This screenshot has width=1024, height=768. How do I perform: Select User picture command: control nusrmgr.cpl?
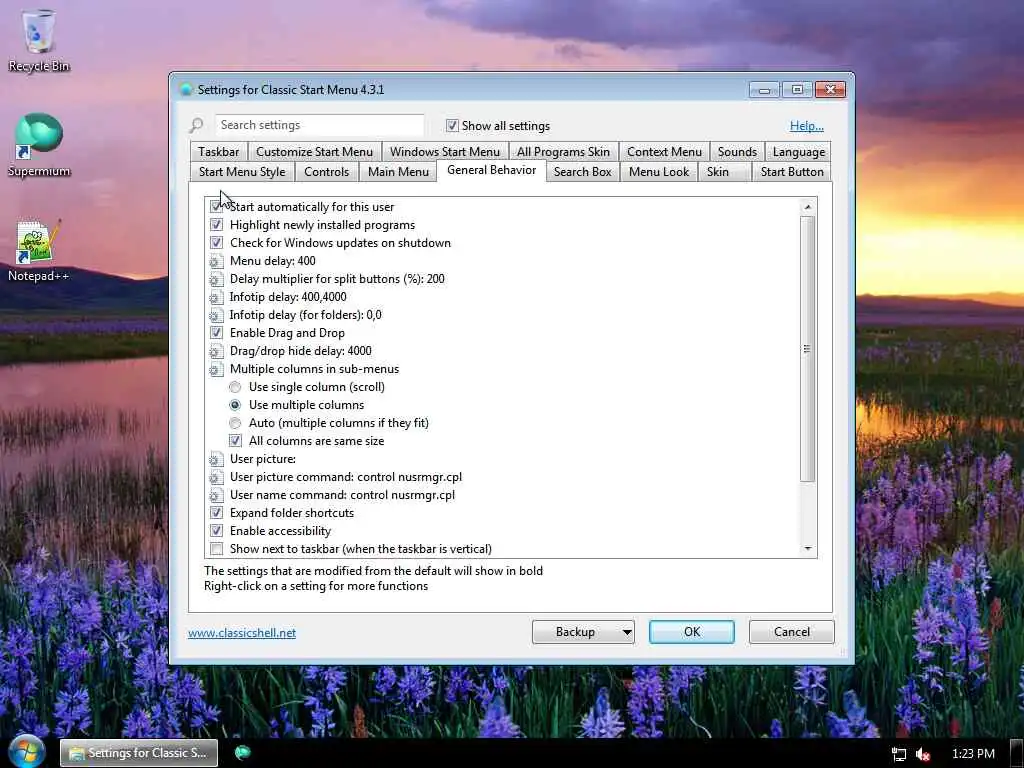(345, 477)
